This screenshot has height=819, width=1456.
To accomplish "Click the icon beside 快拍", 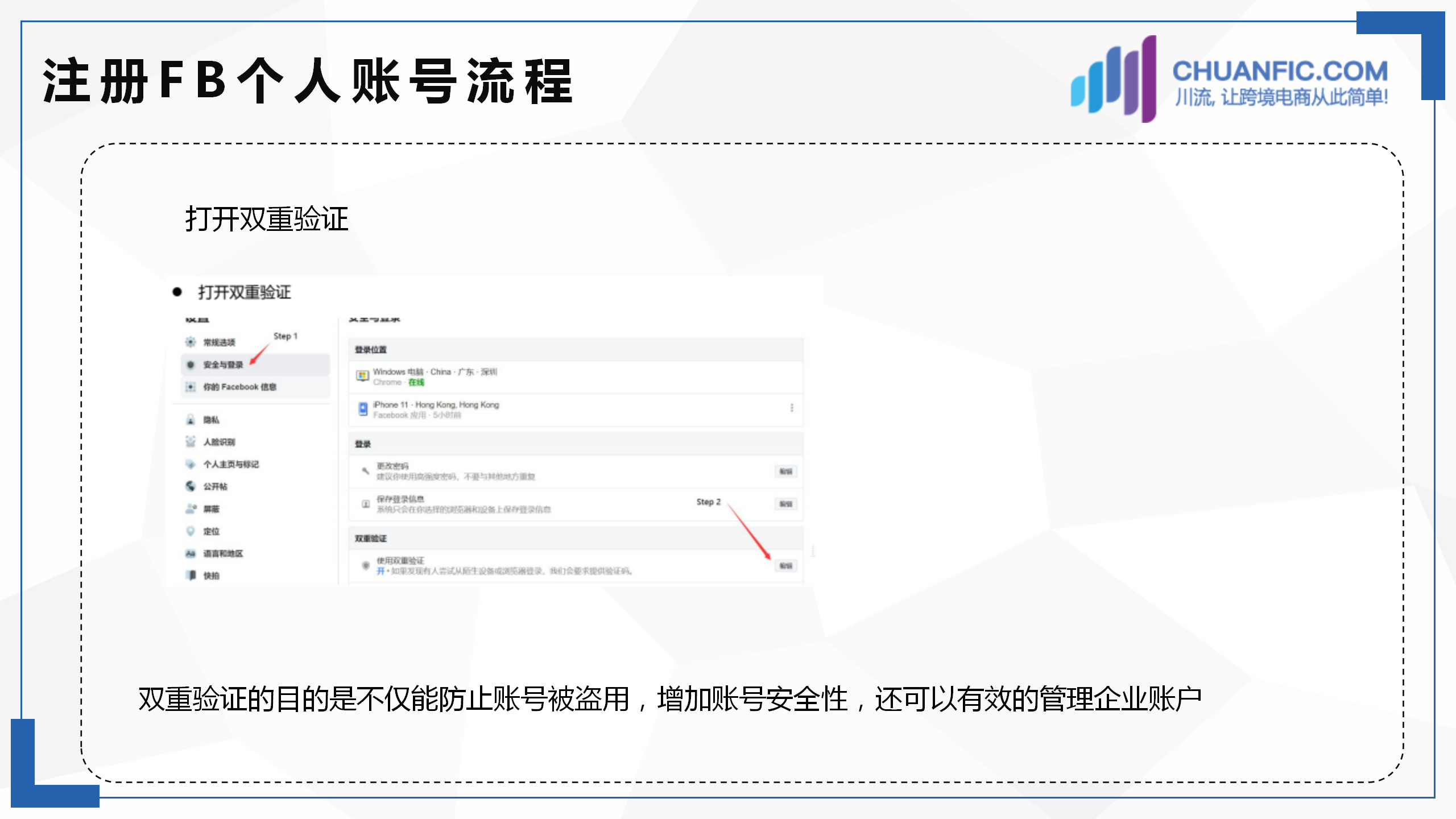I will click(192, 576).
